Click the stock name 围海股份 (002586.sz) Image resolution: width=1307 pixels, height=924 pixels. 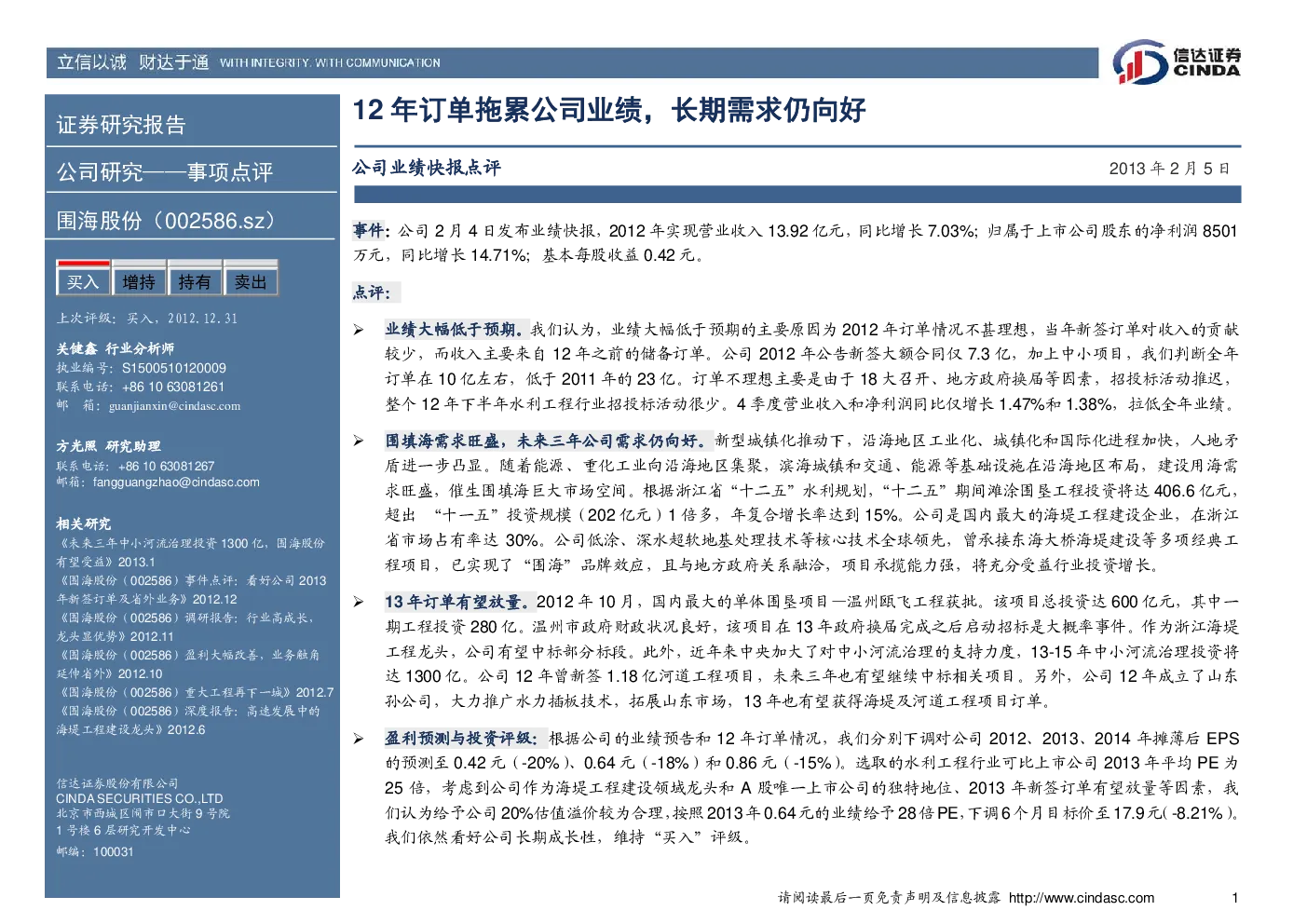(166, 221)
